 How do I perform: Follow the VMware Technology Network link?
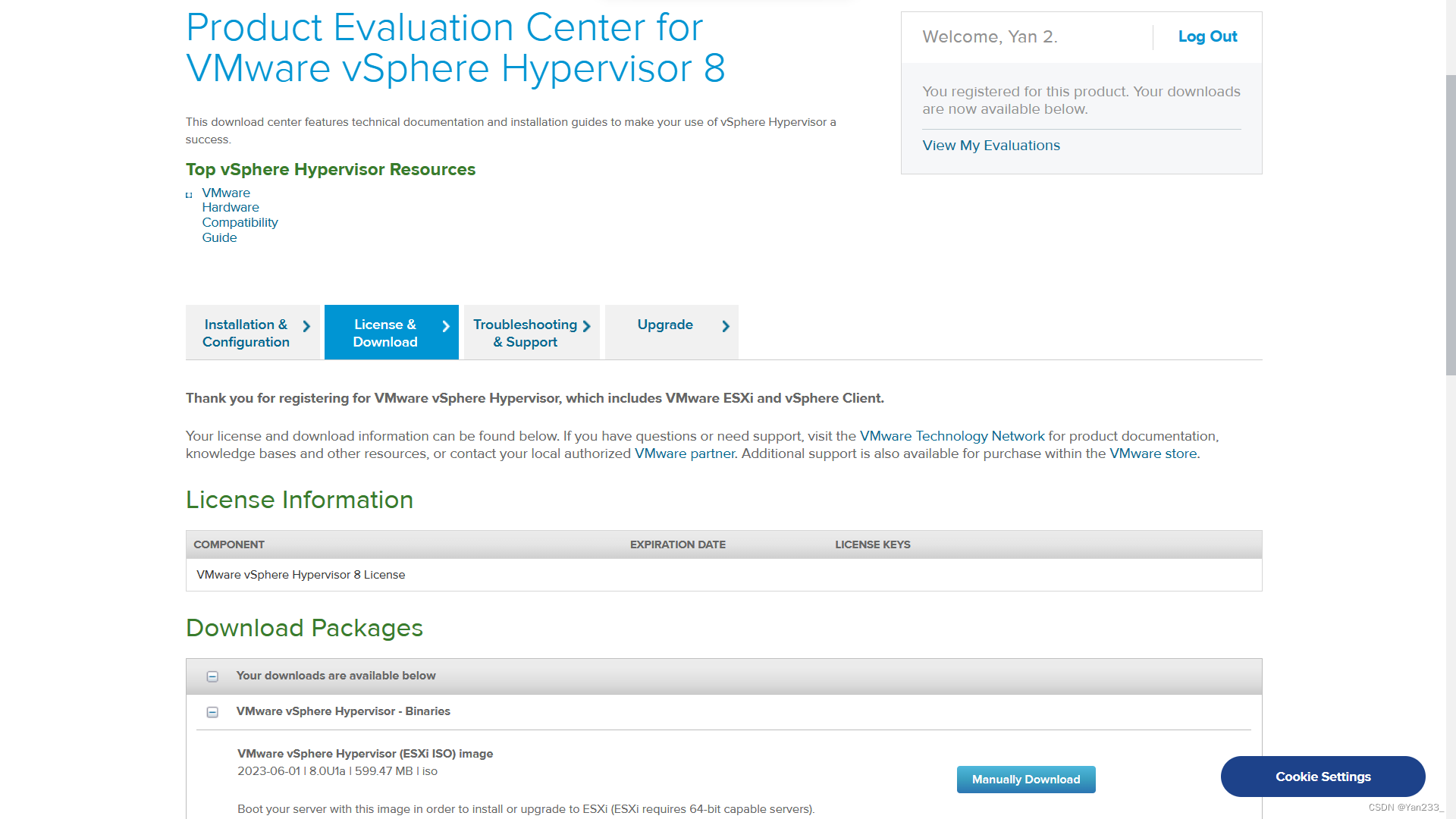[x=952, y=436]
